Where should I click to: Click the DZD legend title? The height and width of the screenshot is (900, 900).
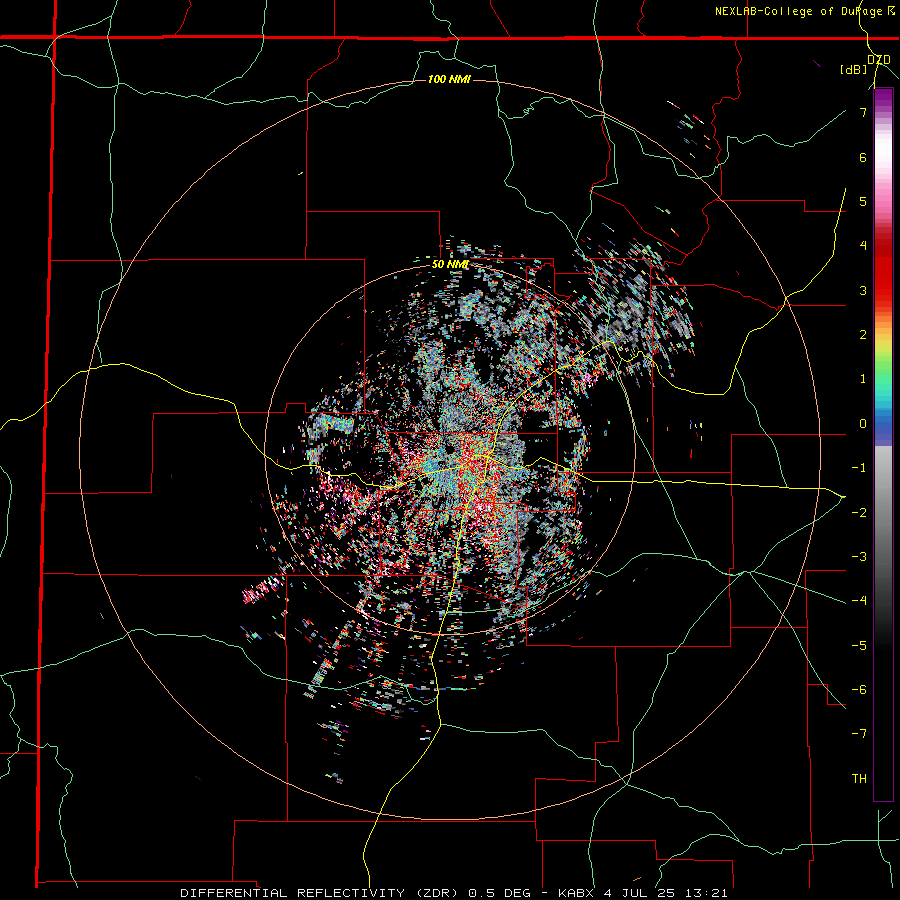coord(878,59)
